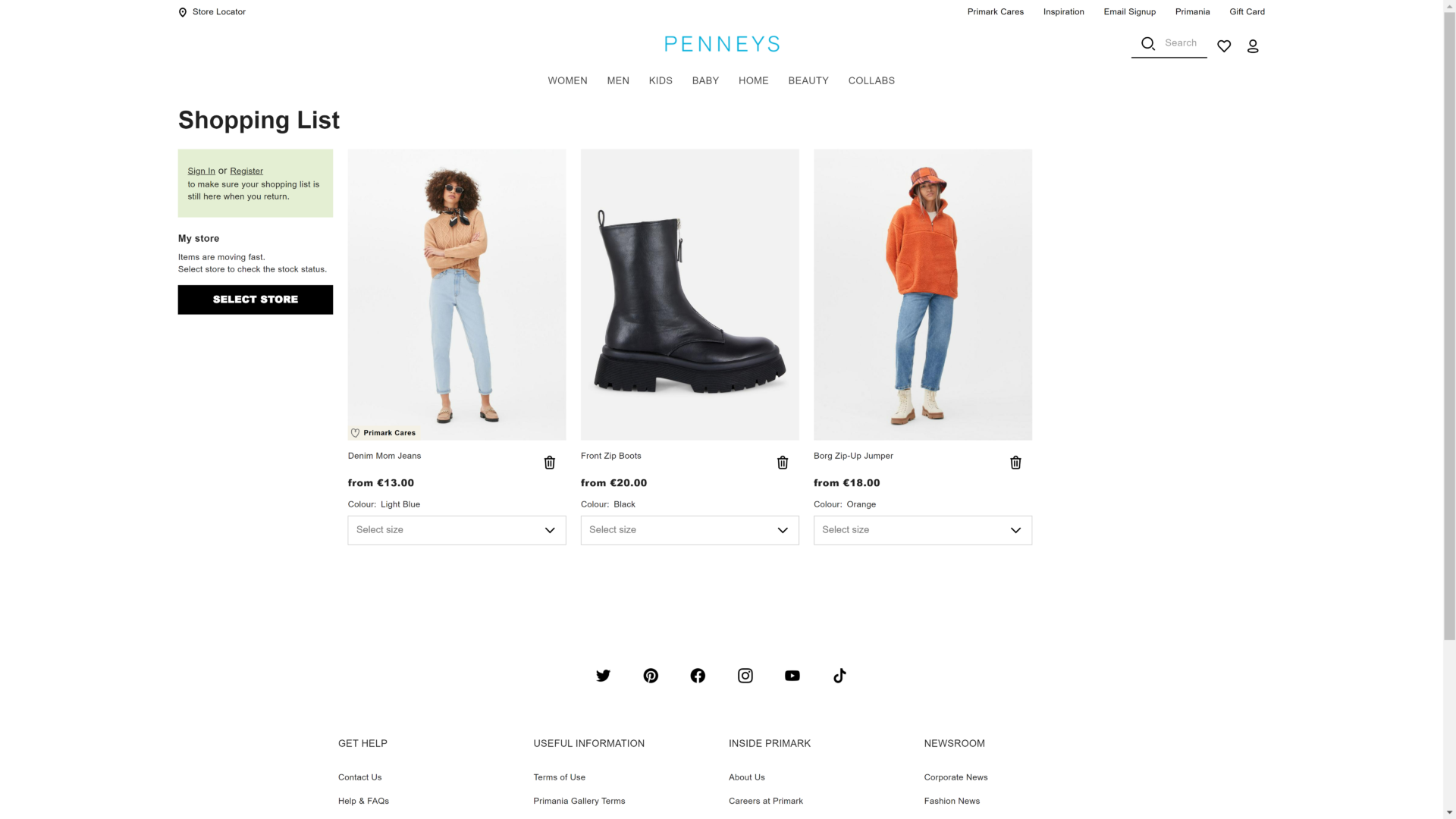Click the SELECT STORE button
Screen dimensions: 1456x819
point(256,300)
